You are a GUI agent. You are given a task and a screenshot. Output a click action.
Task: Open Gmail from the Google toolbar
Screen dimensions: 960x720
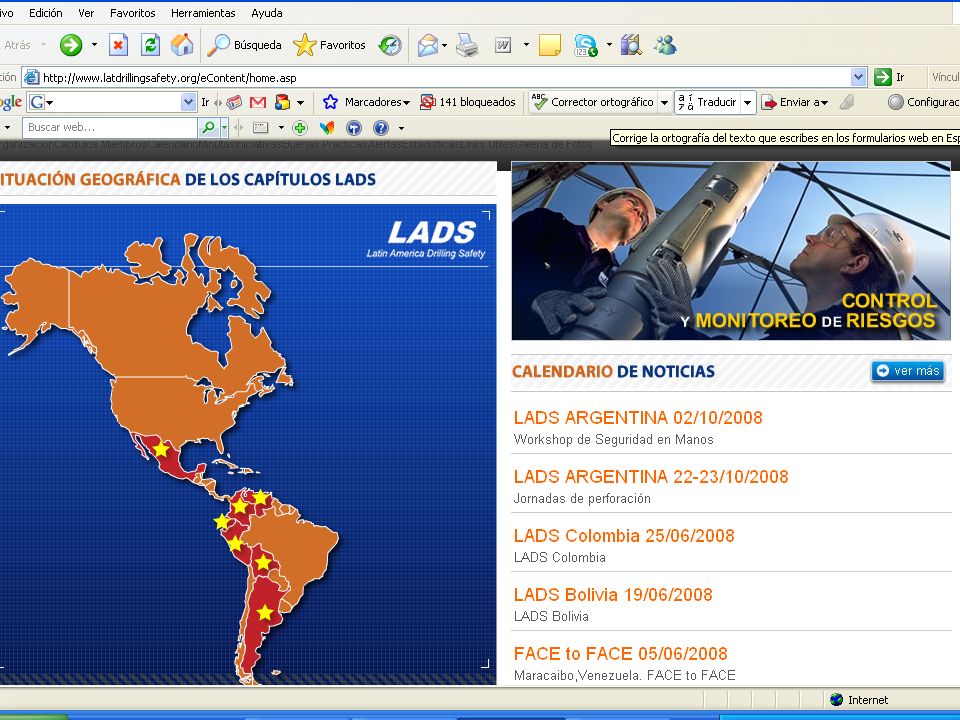point(258,102)
